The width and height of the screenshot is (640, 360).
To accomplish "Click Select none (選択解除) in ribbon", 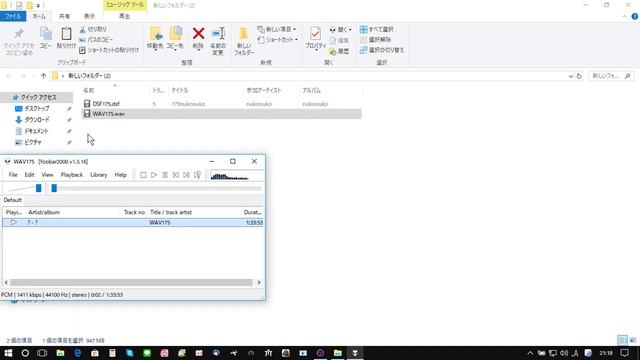I will [376, 40].
